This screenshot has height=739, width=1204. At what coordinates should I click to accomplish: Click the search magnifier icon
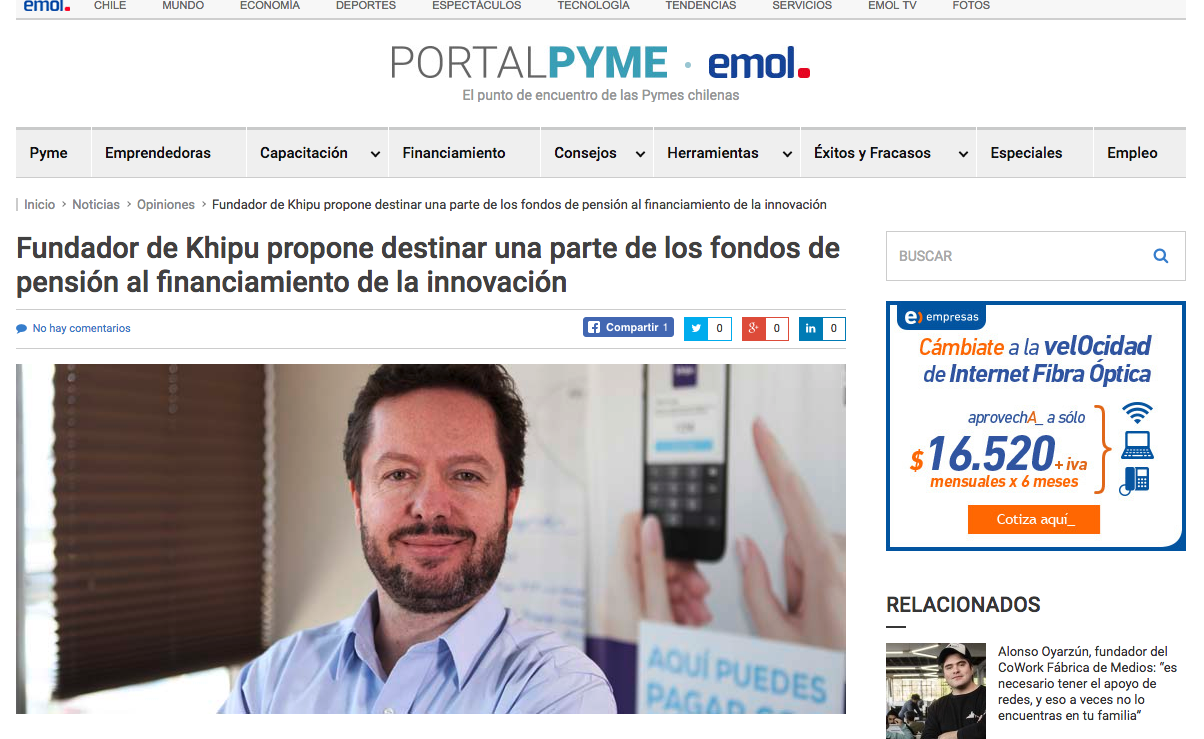point(1160,256)
